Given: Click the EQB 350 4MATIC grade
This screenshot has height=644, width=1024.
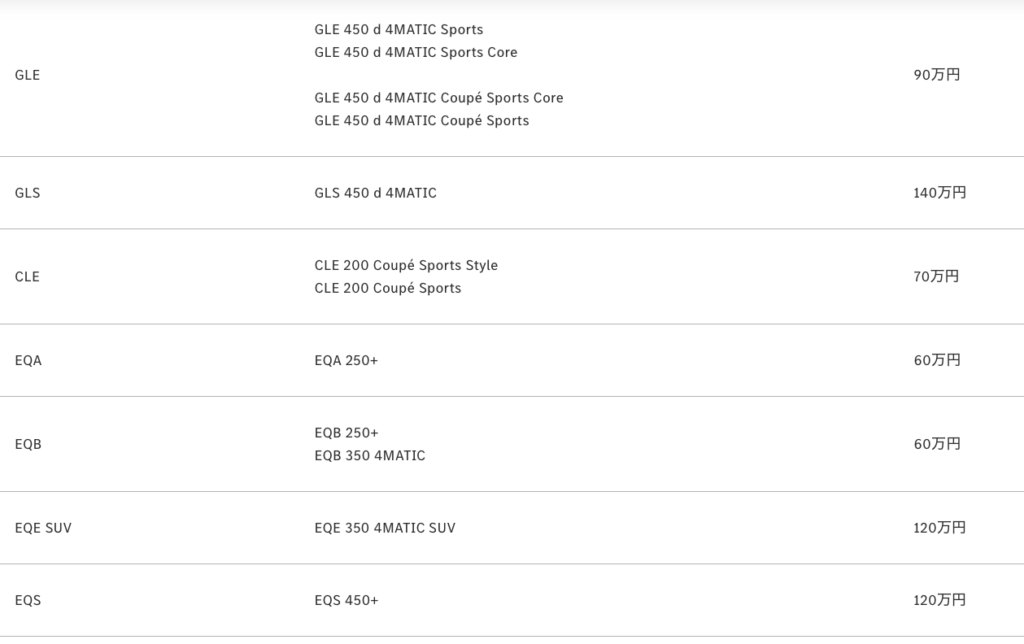Looking at the screenshot, I should 369,456.
